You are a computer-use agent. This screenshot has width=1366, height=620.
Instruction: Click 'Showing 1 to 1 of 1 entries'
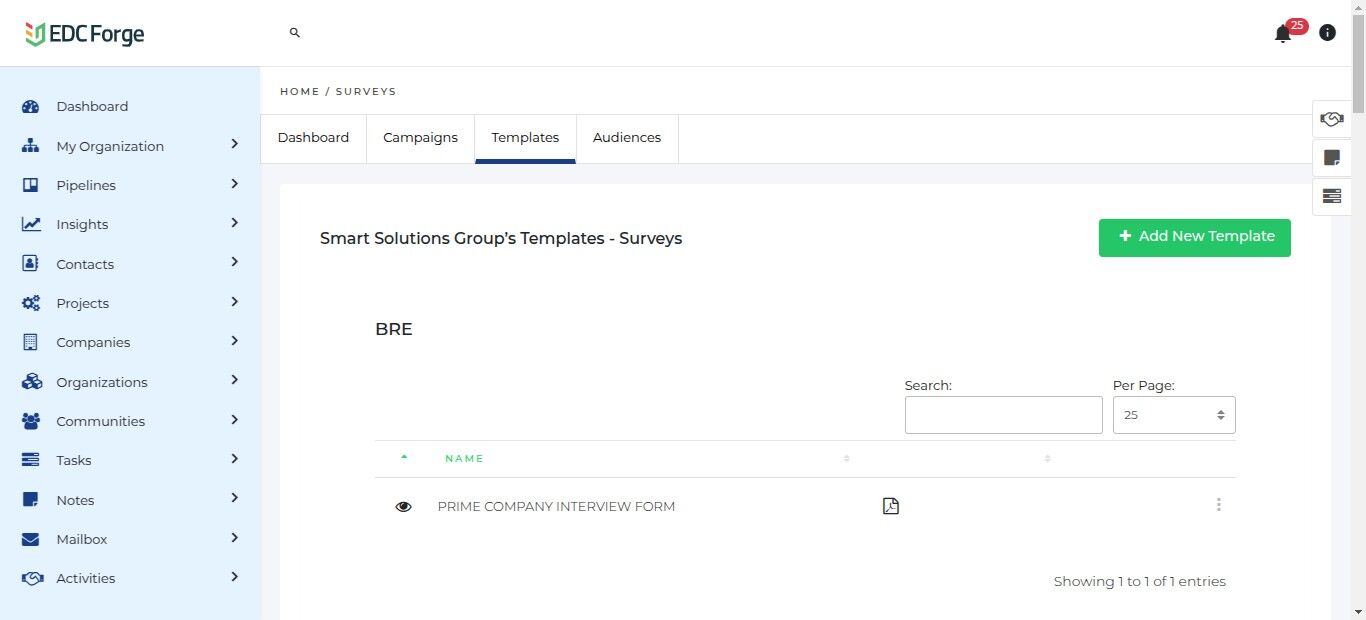click(1139, 581)
